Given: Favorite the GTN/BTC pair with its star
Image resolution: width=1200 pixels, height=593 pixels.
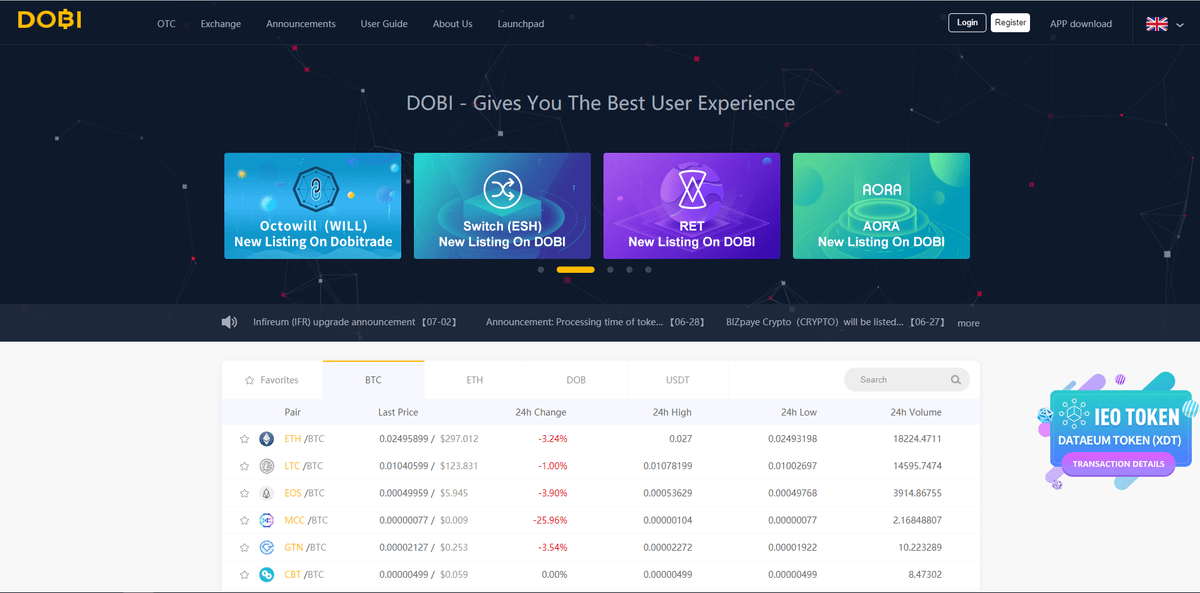Looking at the screenshot, I should (244, 547).
